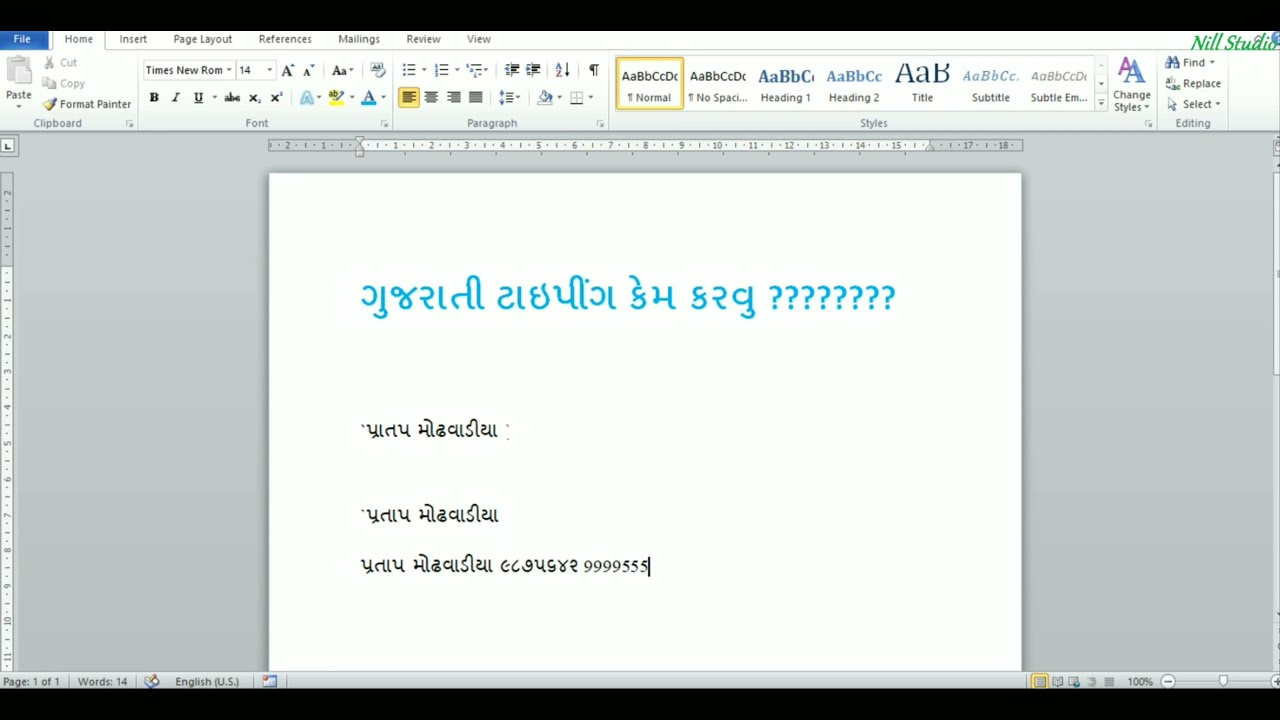
Task: Switch to Web Layout view in status bar
Action: [1074, 682]
